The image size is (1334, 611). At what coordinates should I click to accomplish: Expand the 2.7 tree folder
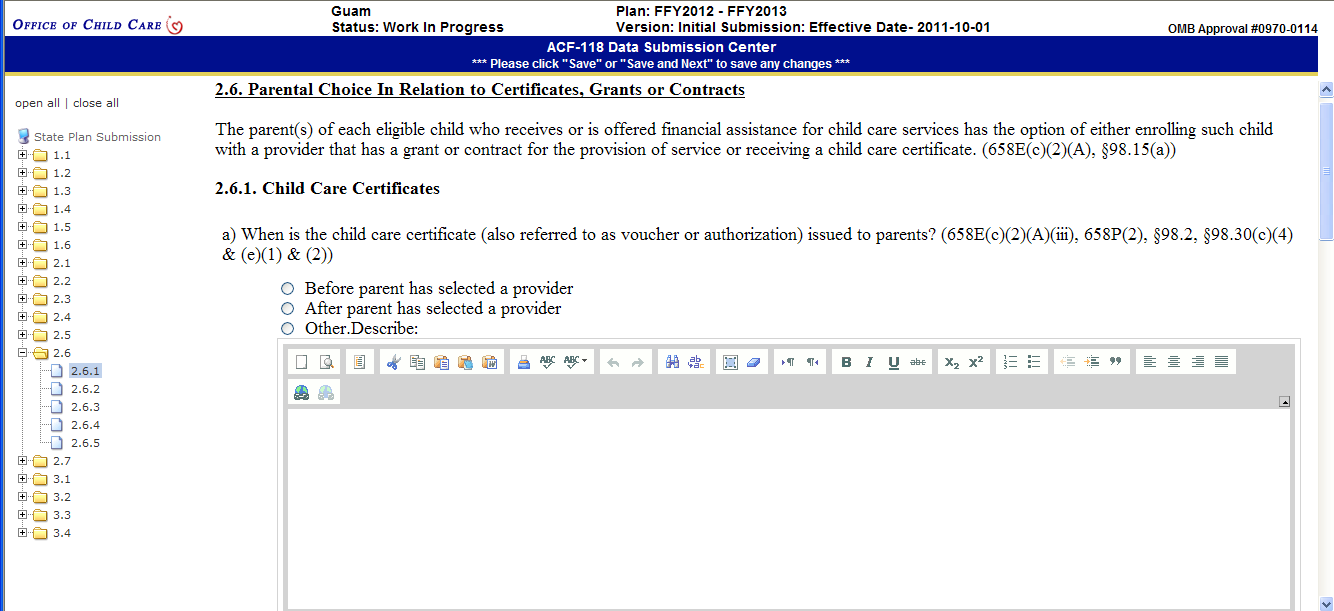click(23, 461)
